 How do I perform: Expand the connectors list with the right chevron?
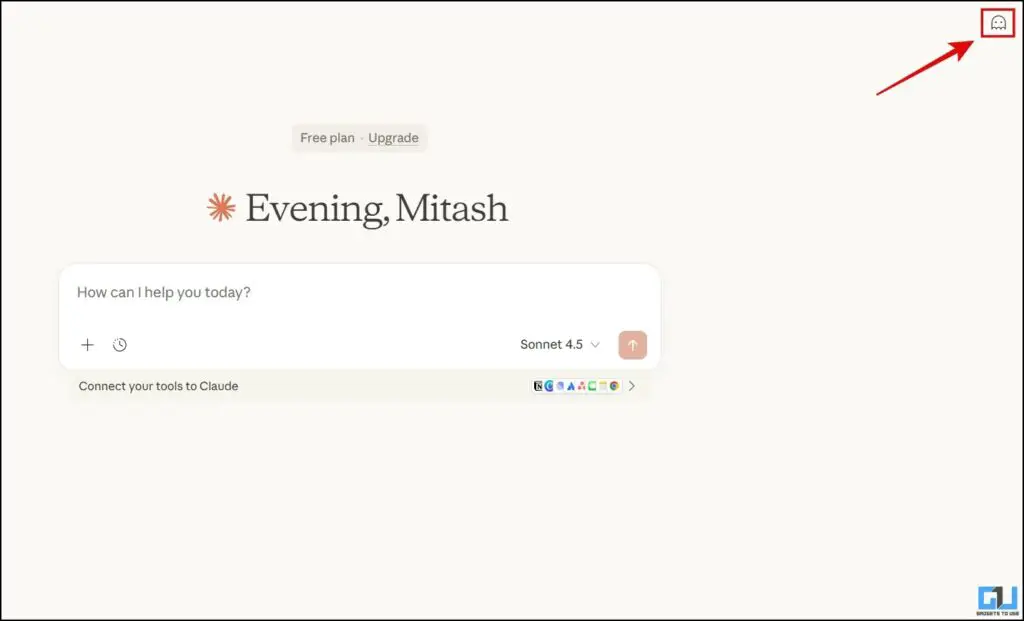click(x=631, y=385)
